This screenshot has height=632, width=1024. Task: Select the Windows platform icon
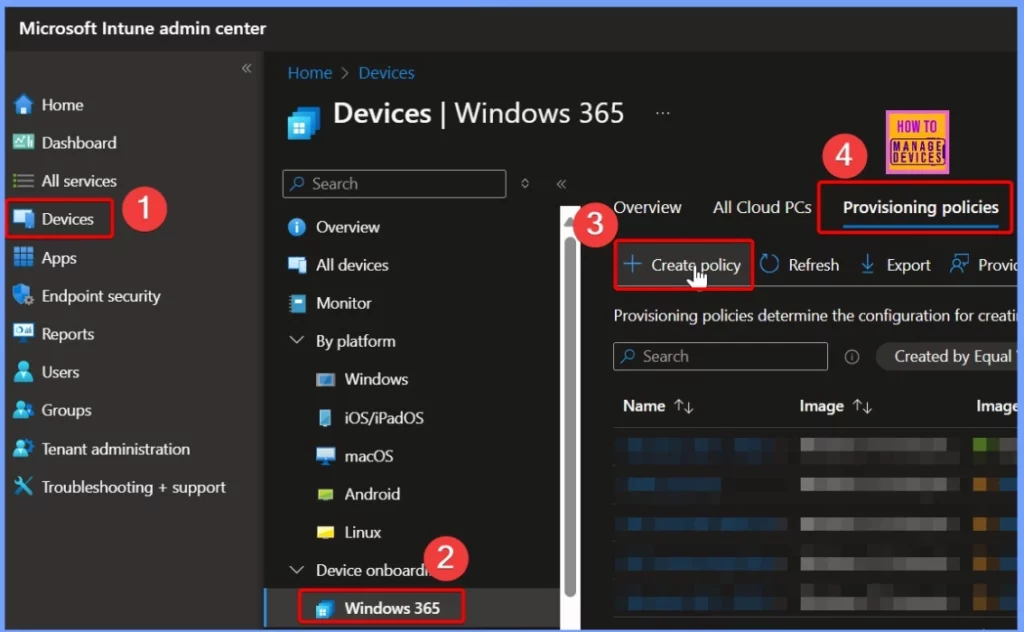pyautogui.click(x=325, y=379)
